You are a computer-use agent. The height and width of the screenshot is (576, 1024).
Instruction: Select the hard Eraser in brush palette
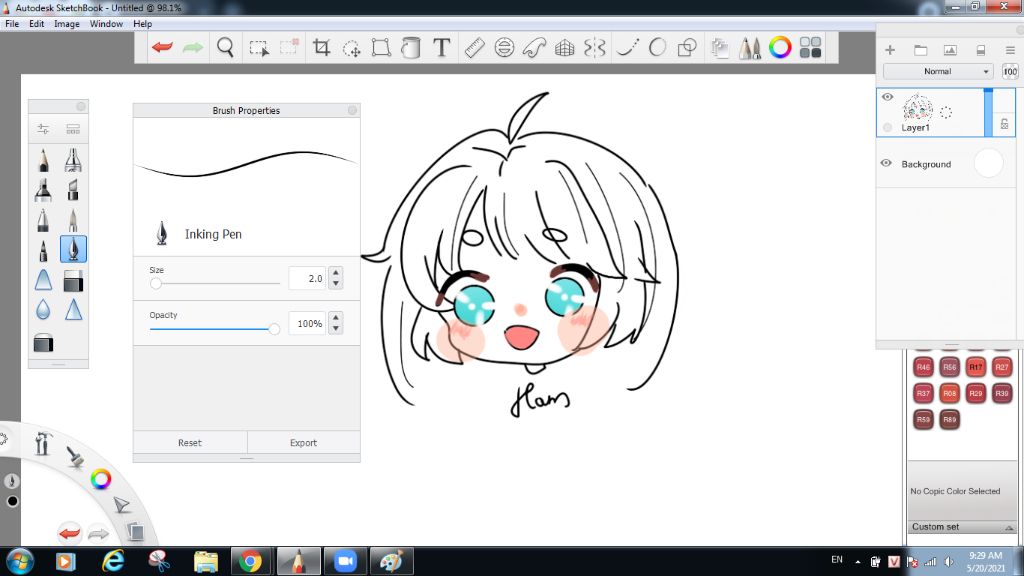click(73, 281)
